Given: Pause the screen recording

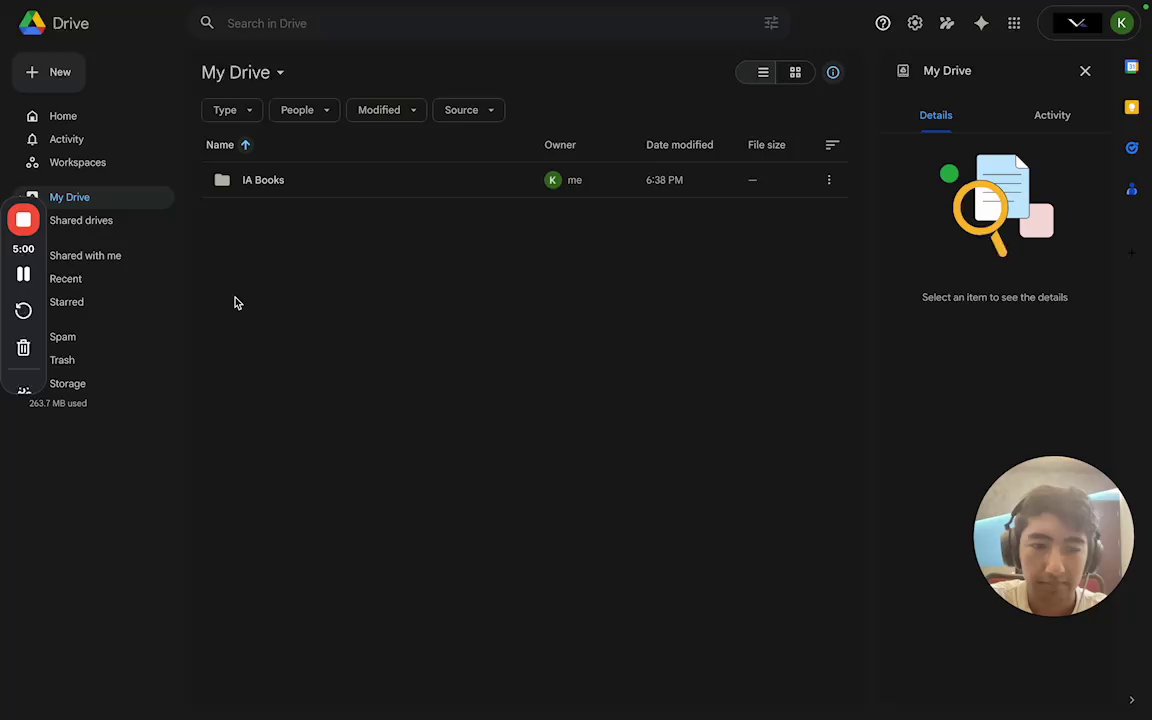Looking at the screenshot, I should (23, 274).
